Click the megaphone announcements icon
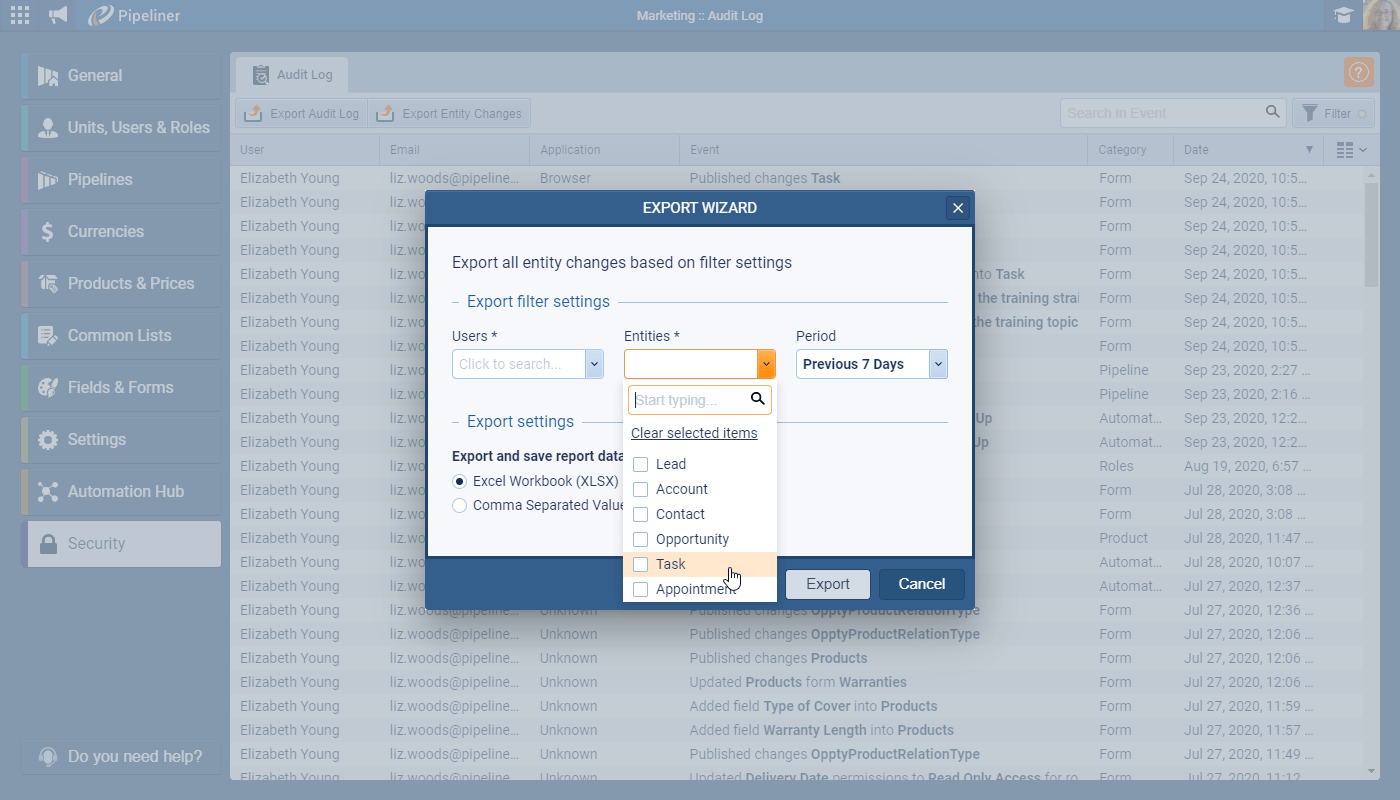The width and height of the screenshot is (1400, 800). [x=59, y=15]
